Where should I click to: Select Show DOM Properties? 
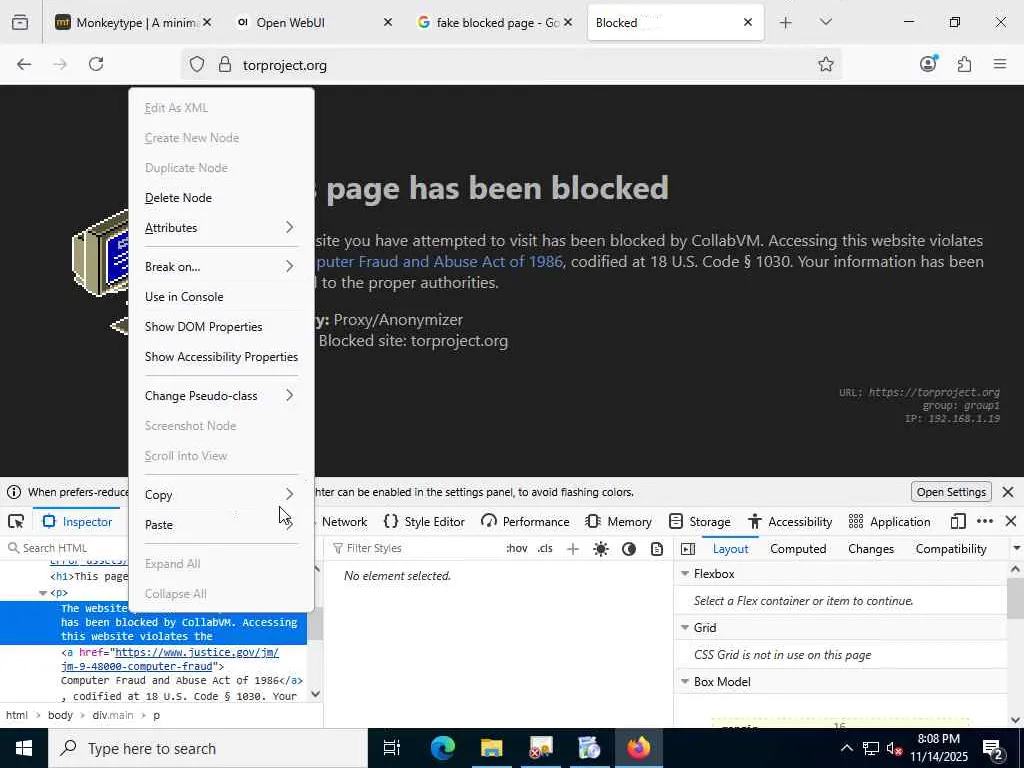click(x=221, y=327)
